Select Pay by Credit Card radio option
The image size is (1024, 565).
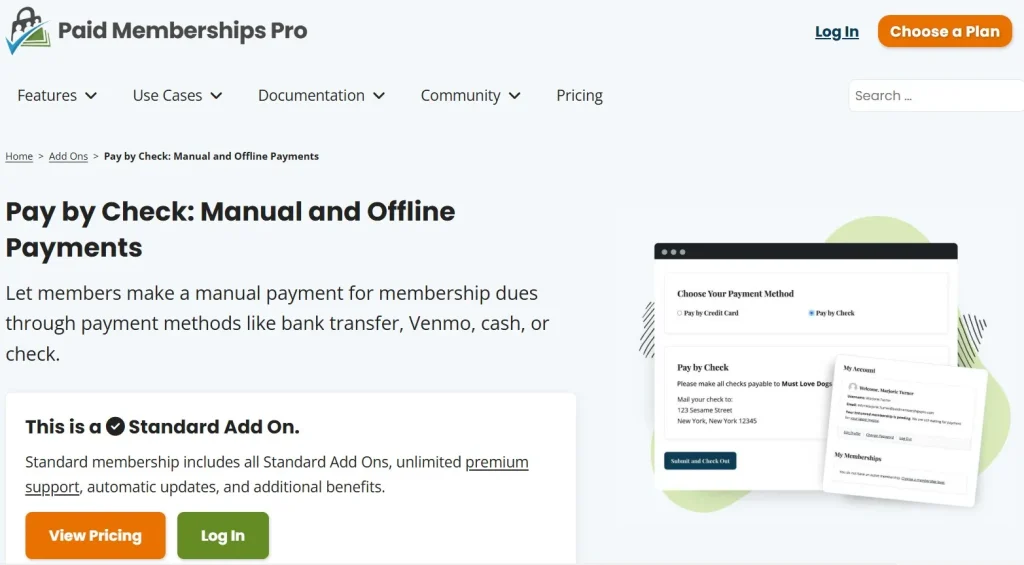pos(680,313)
